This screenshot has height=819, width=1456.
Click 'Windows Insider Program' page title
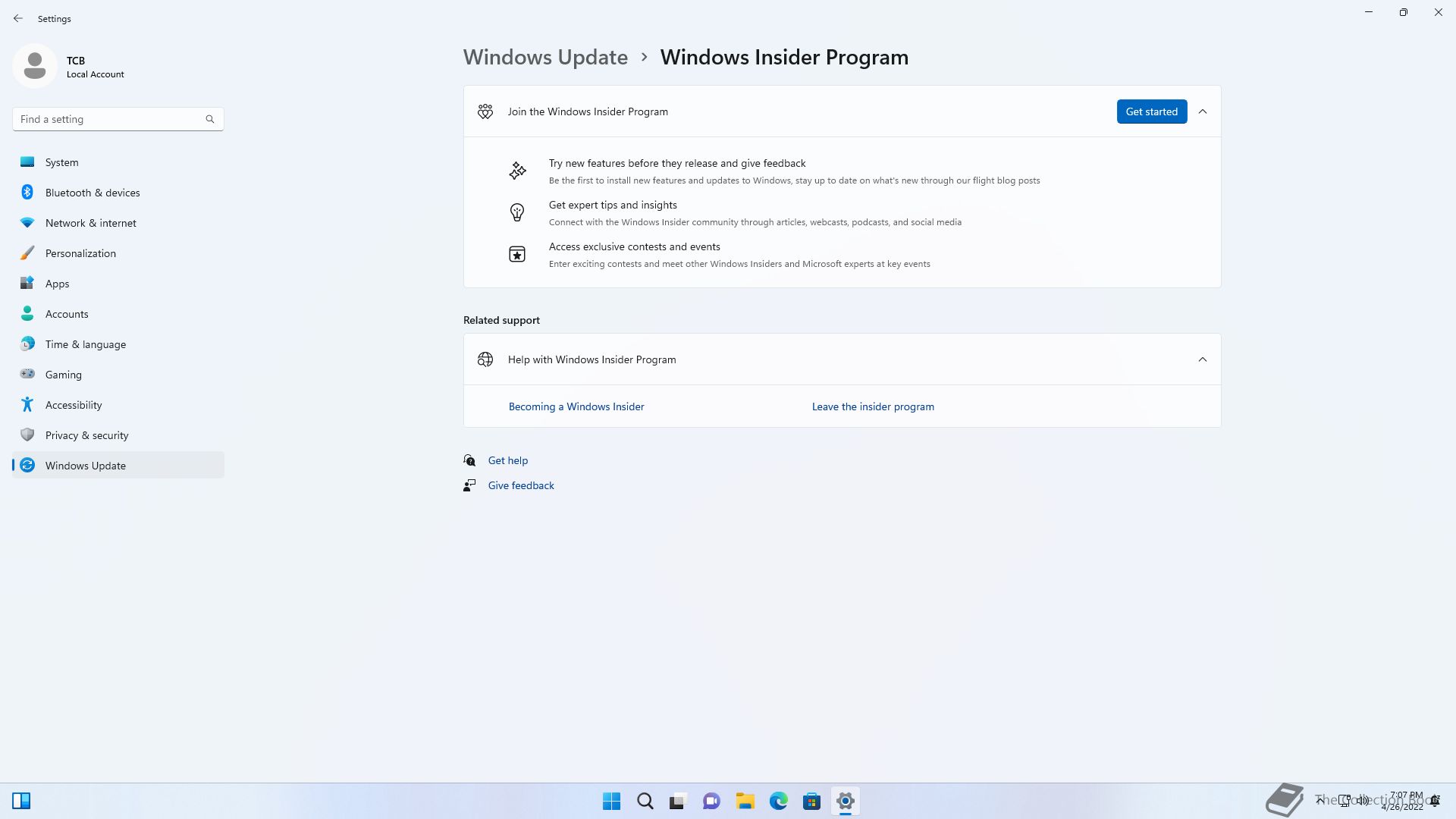click(x=784, y=57)
